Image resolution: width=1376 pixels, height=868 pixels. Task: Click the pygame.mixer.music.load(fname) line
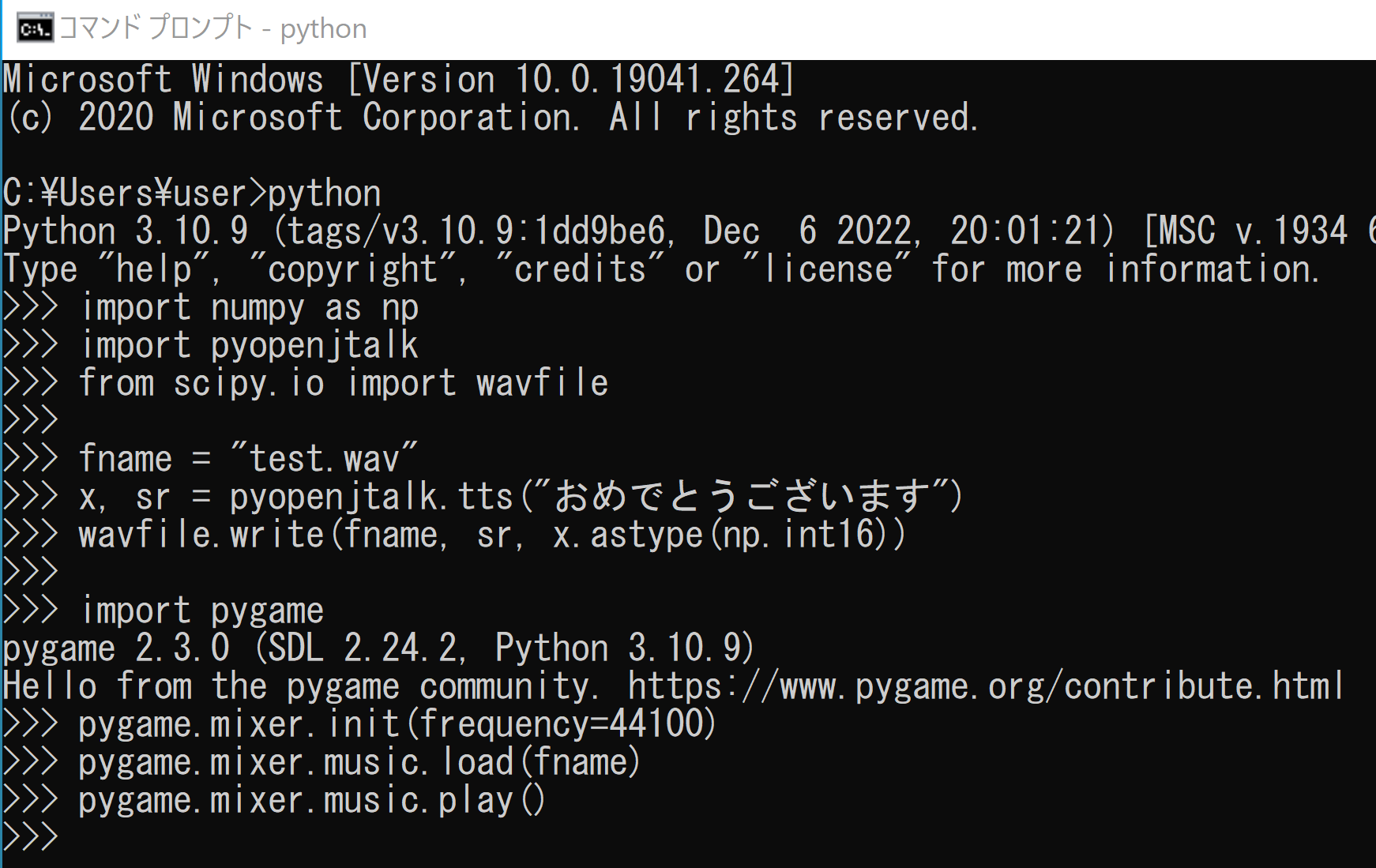point(321,762)
